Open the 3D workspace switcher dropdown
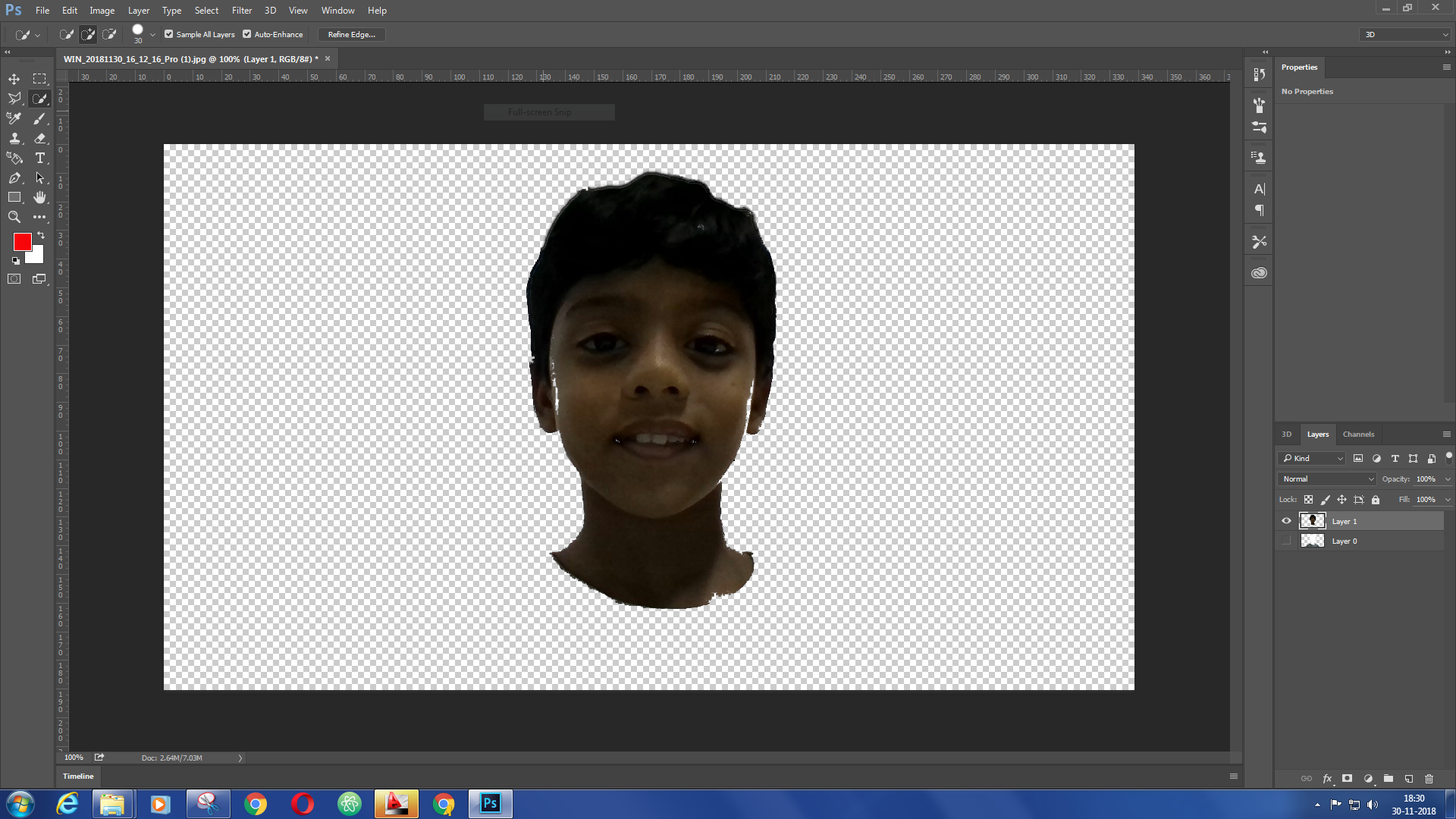Viewport: 1456px width, 819px height. click(1406, 34)
